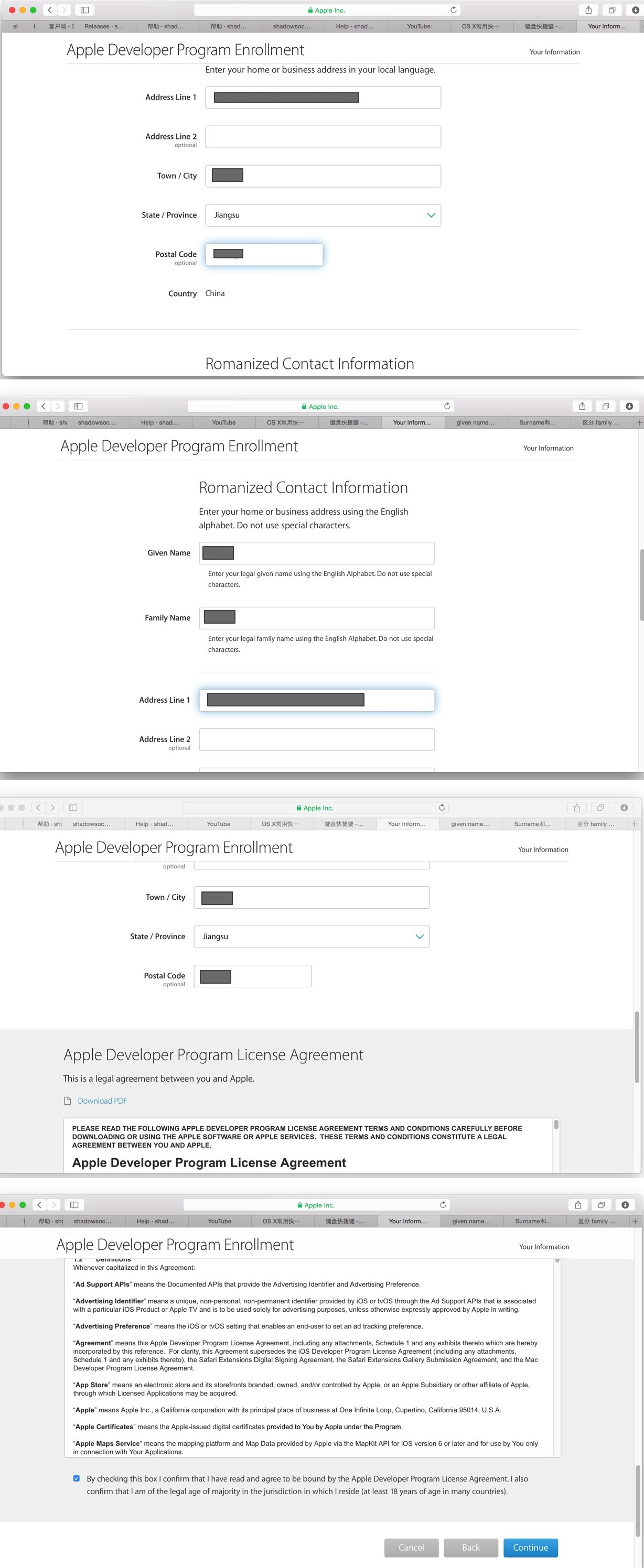Open downloads icon in the Download PDF window
Viewport: 644px width, 1568px height.
[x=624, y=808]
